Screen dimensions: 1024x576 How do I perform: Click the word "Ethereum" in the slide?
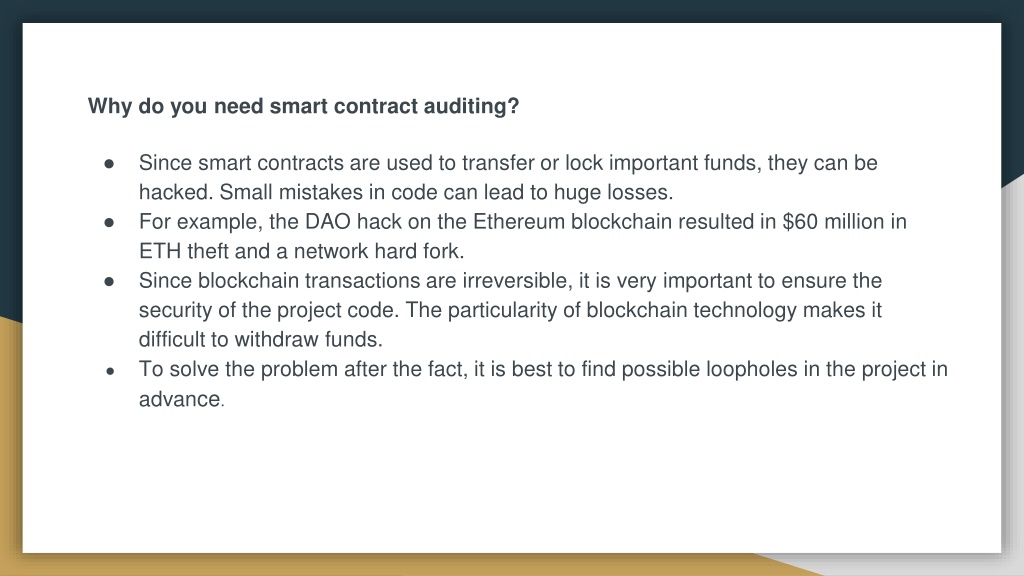519,221
